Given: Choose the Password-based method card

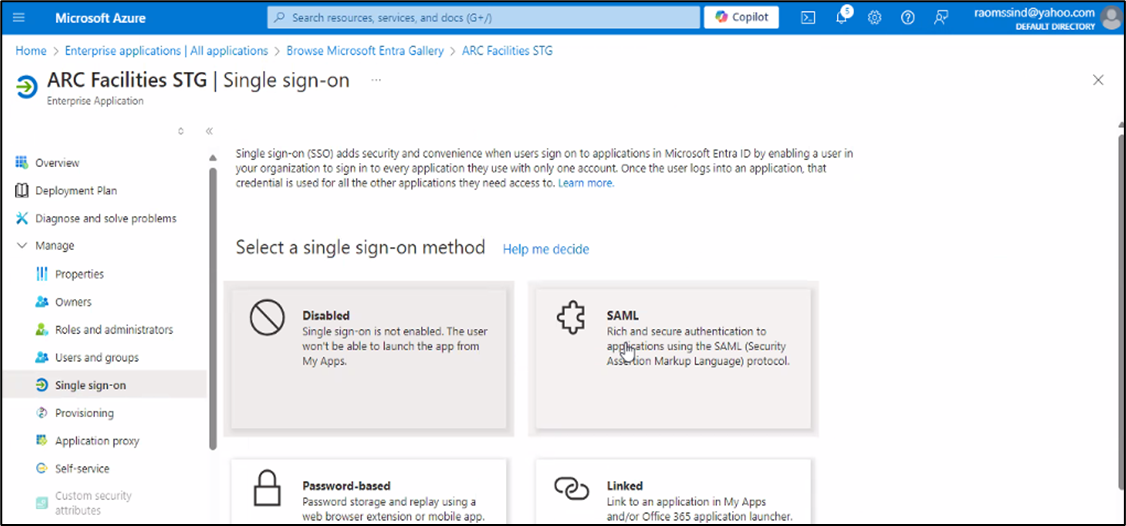Looking at the screenshot, I should tap(368, 493).
